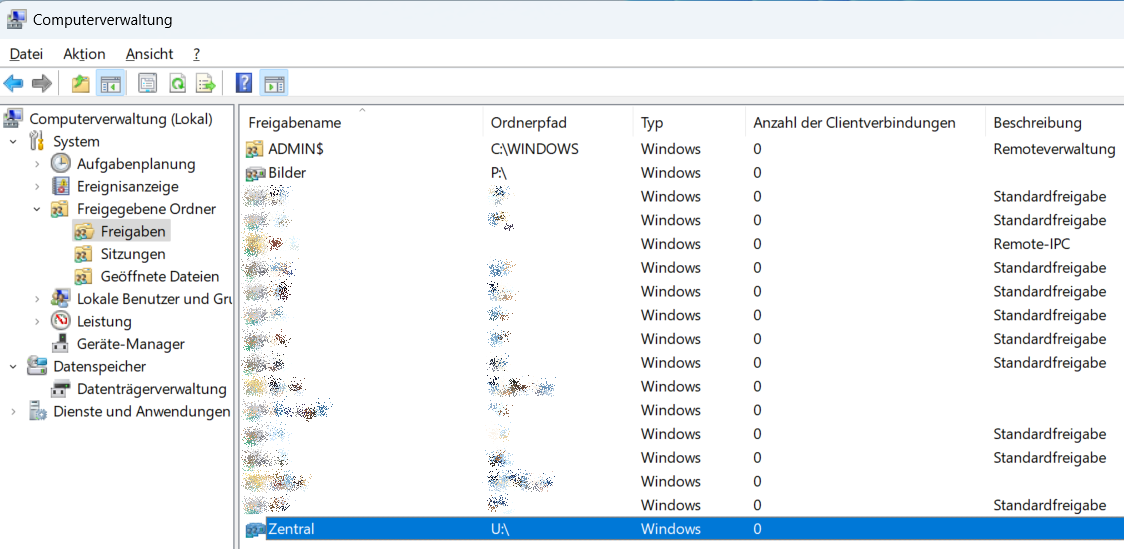The width and height of the screenshot is (1124, 549).
Task: Collapse the Freigegebene Ordner node
Action: [37, 209]
